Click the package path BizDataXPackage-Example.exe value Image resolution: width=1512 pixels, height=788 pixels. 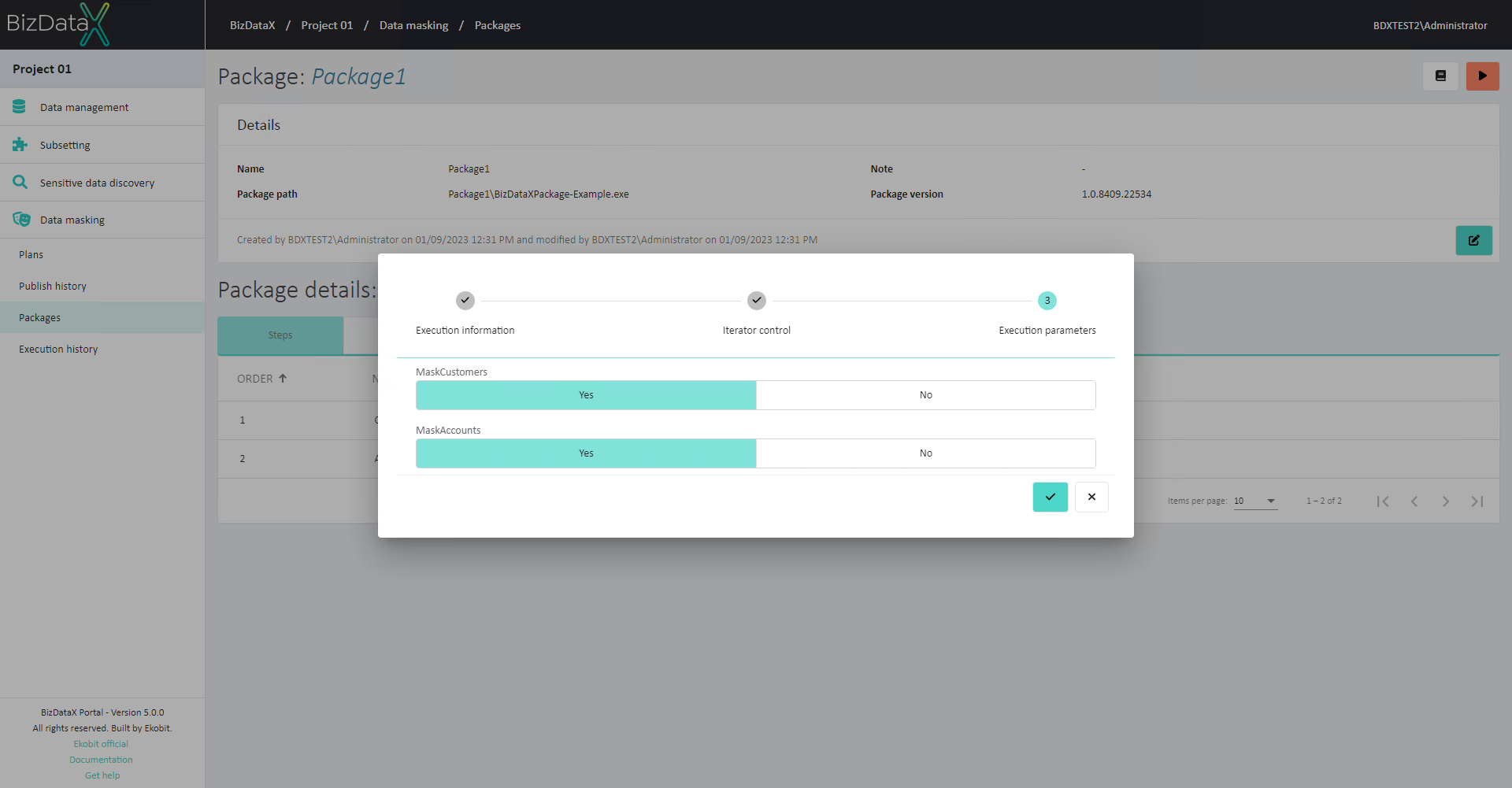539,194
